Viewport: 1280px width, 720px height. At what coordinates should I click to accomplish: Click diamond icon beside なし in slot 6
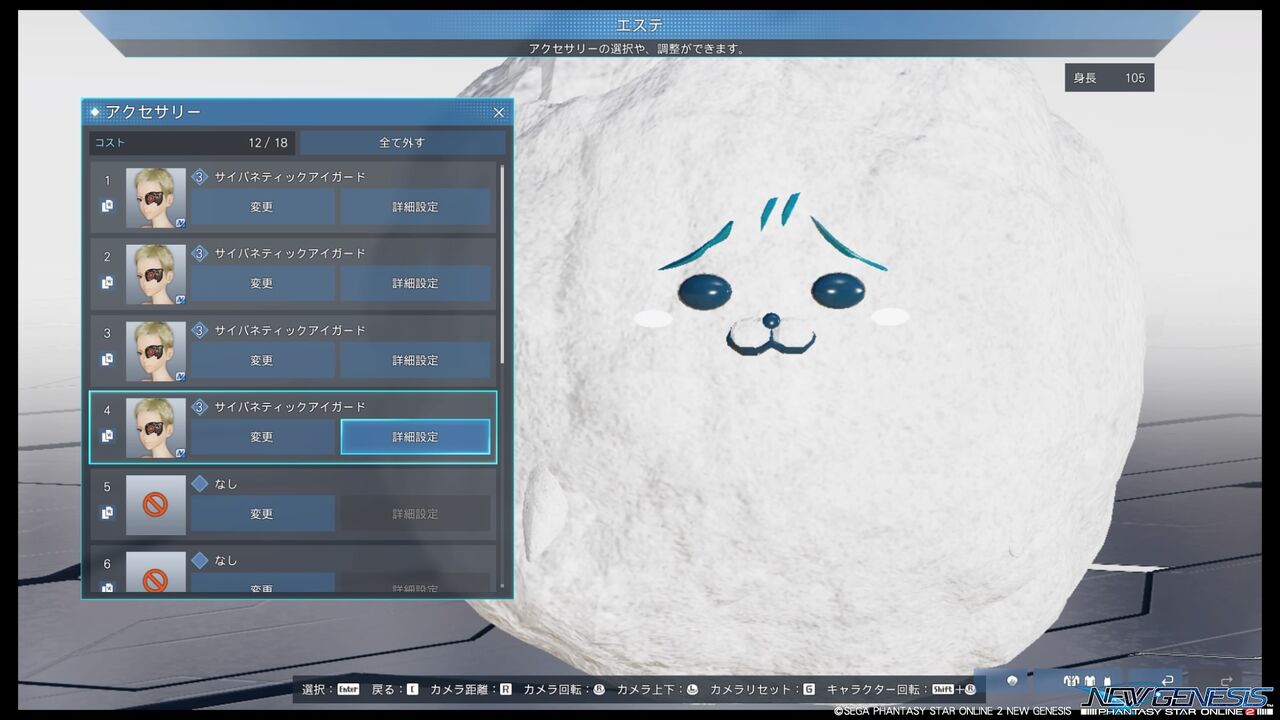click(x=199, y=560)
